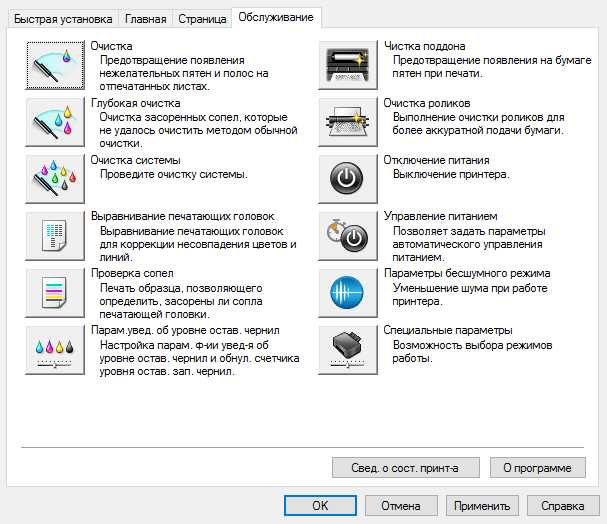
Task: Click the Отключение питания heading text
Action: 437,160
